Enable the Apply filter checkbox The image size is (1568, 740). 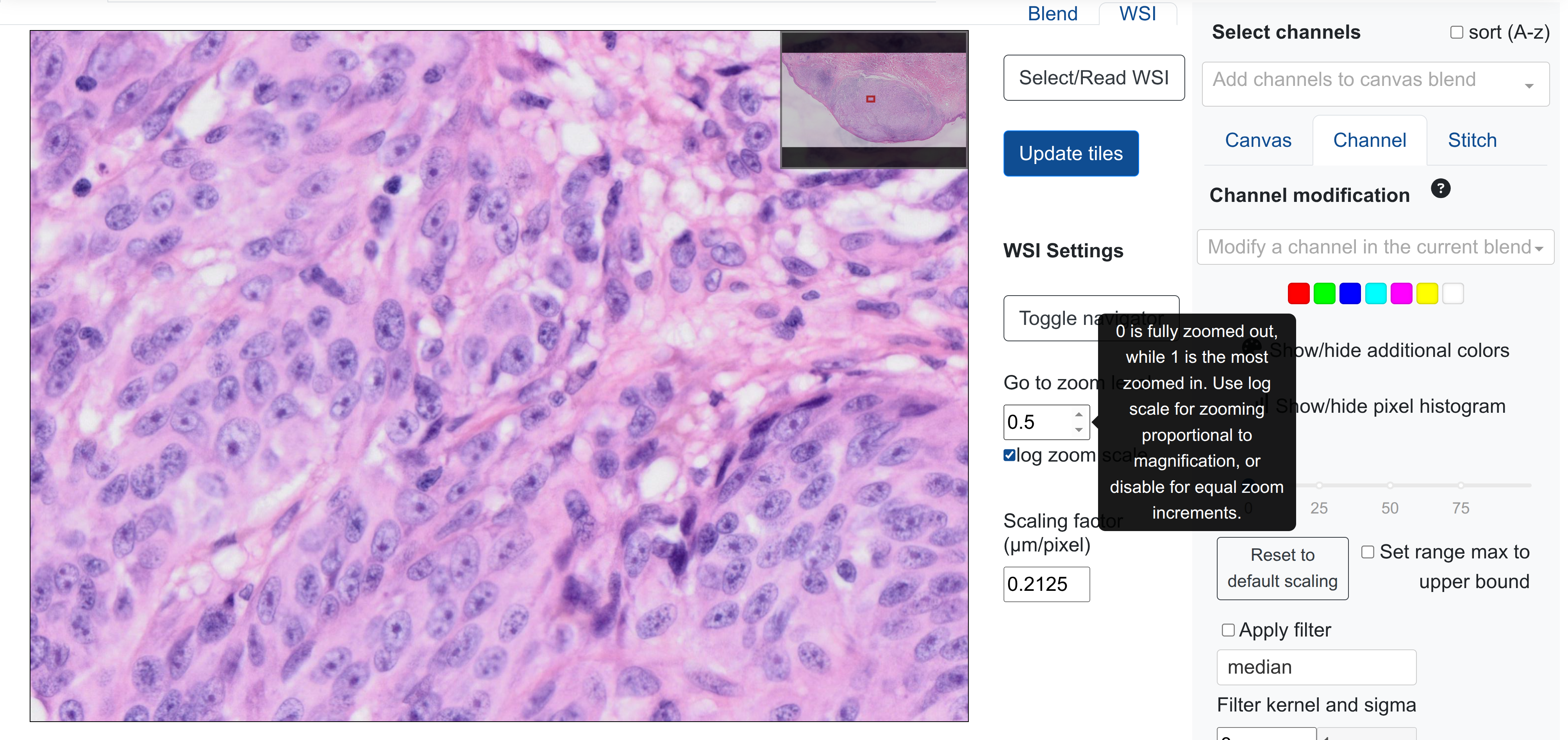click(1228, 630)
